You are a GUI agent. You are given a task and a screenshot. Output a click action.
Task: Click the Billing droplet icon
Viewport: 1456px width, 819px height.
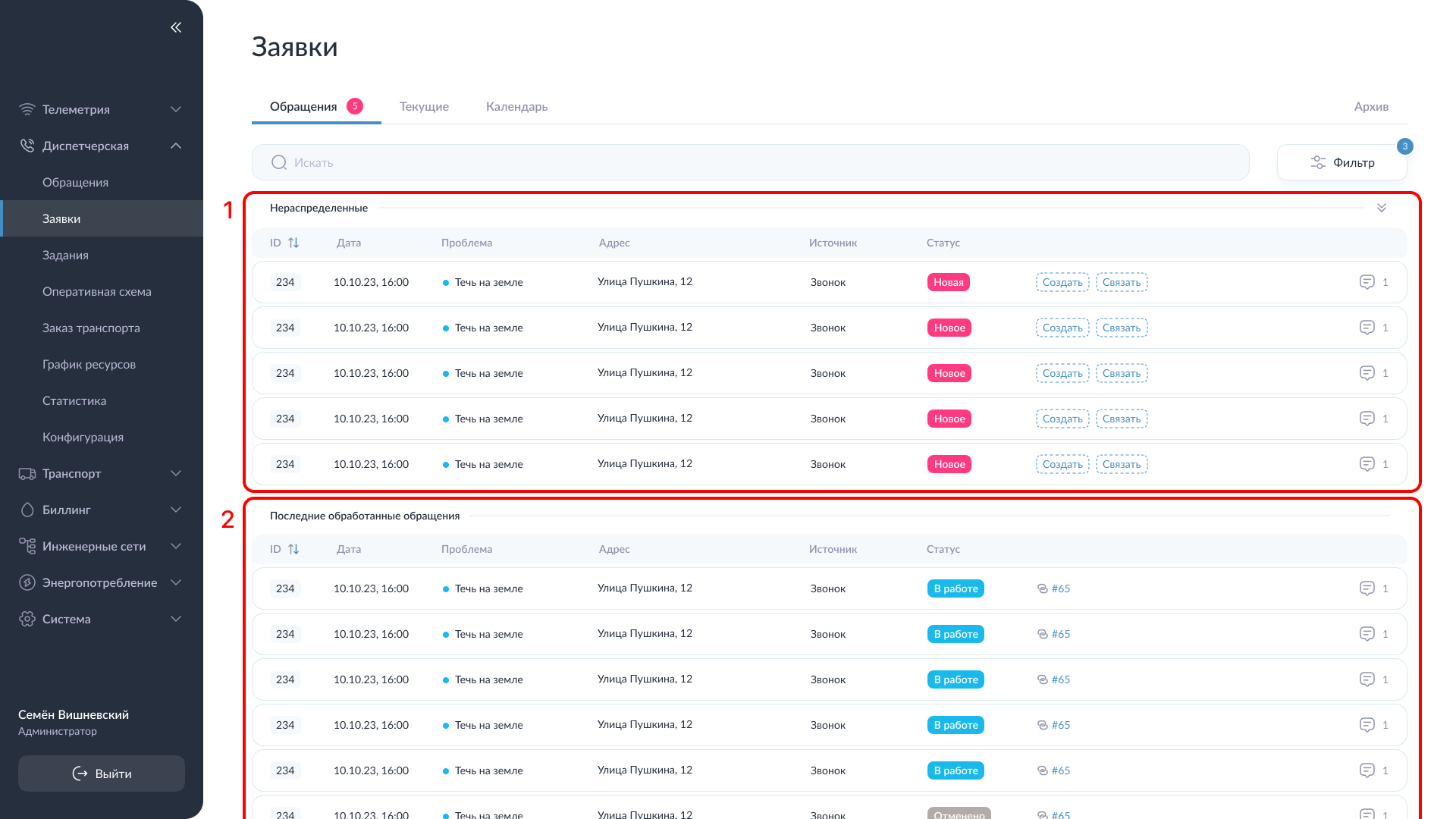click(27, 510)
